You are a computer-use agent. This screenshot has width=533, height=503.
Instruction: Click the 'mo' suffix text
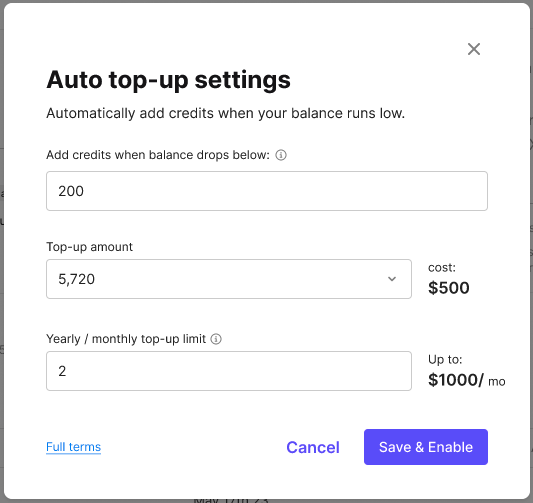click(497, 382)
